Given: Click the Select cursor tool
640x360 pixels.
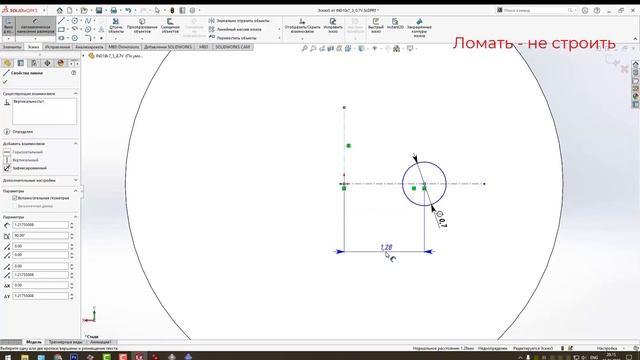Looking at the screenshot, I should (157, 10).
